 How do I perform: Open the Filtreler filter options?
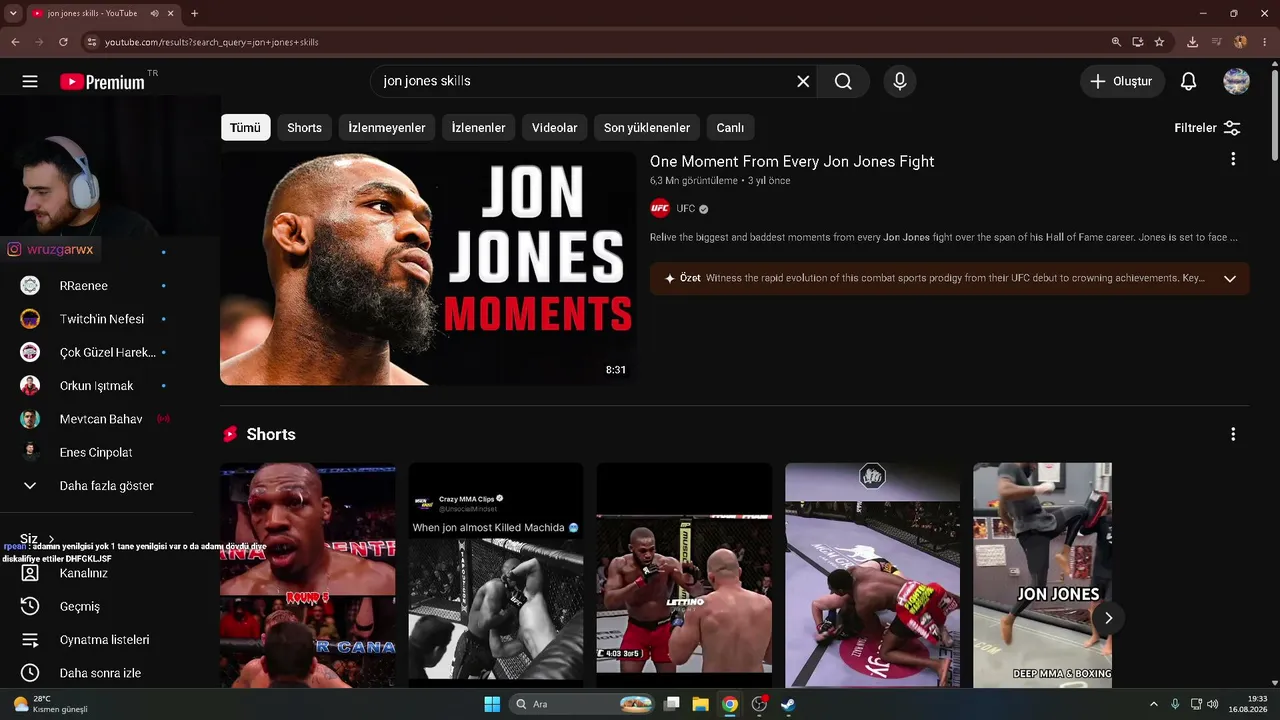pos(1208,128)
